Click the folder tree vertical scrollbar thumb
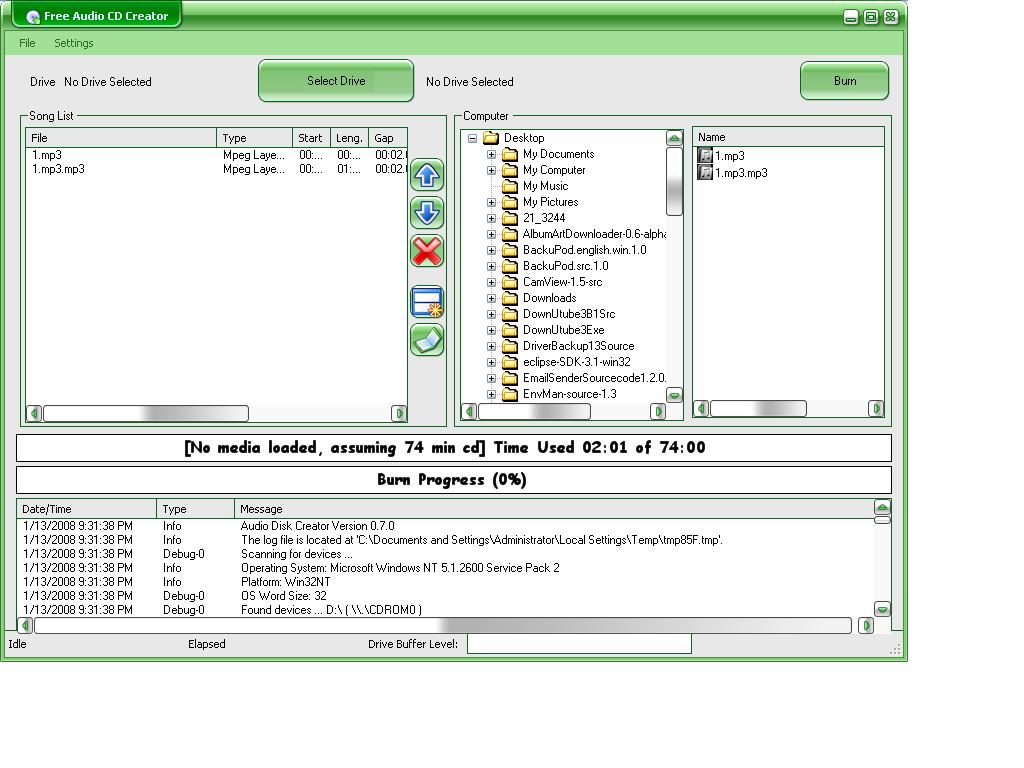 (x=674, y=181)
